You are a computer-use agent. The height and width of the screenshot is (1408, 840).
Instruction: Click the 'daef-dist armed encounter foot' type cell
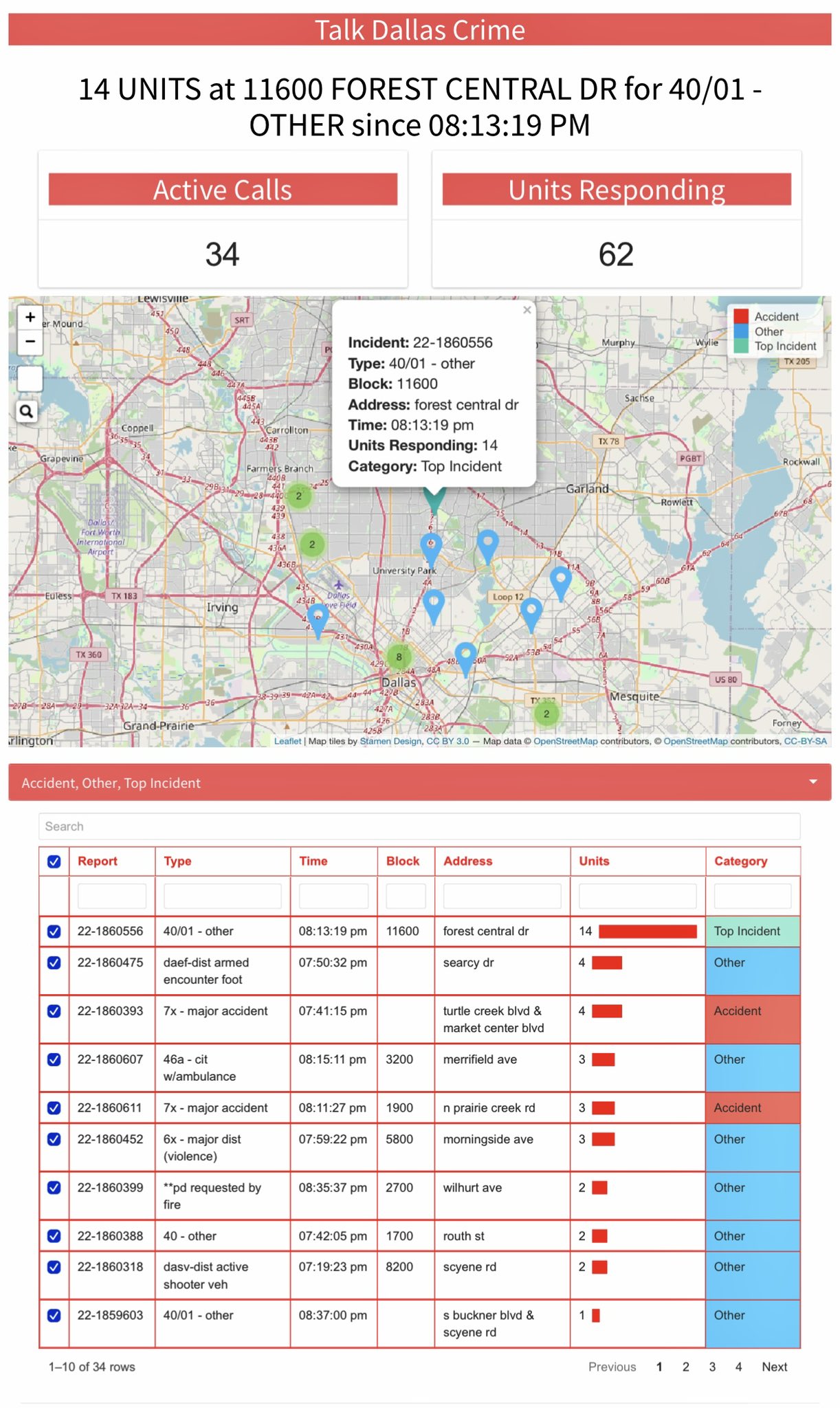click(223, 971)
